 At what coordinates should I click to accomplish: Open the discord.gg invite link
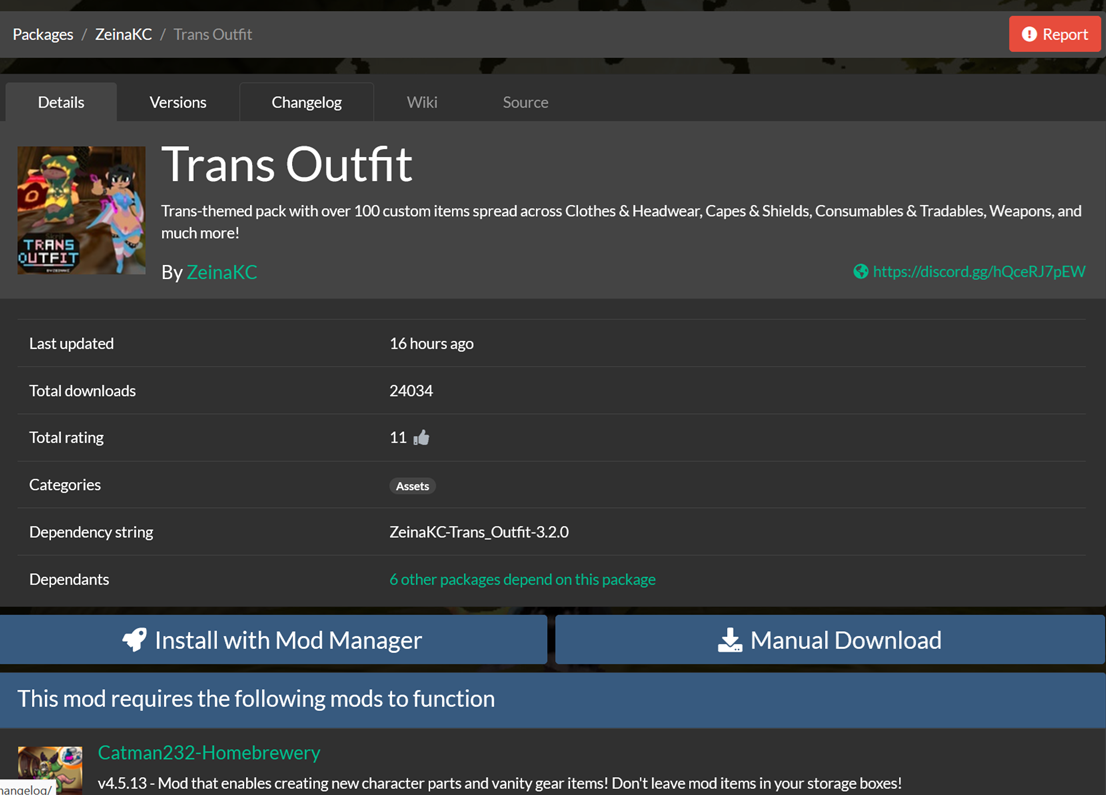pyautogui.click(x=978, y=271)
